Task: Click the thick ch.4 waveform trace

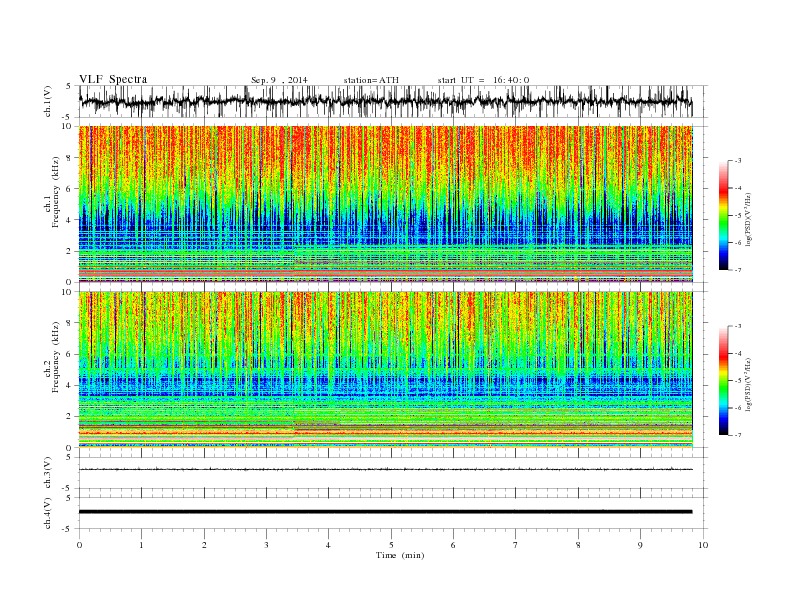Action: [385, 512]
